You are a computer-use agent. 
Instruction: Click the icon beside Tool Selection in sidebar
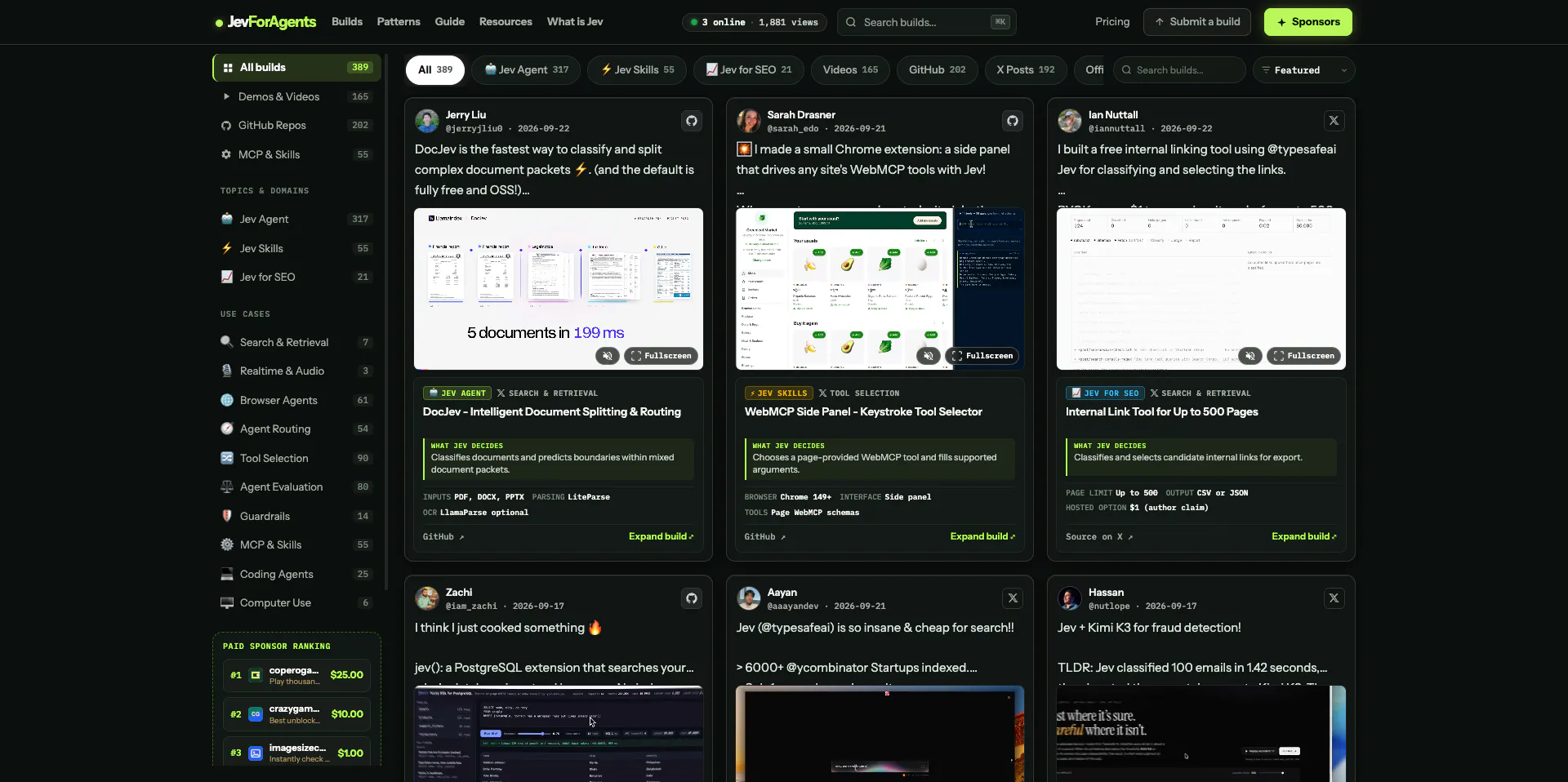pyautogui.click(x=227, y=458)
